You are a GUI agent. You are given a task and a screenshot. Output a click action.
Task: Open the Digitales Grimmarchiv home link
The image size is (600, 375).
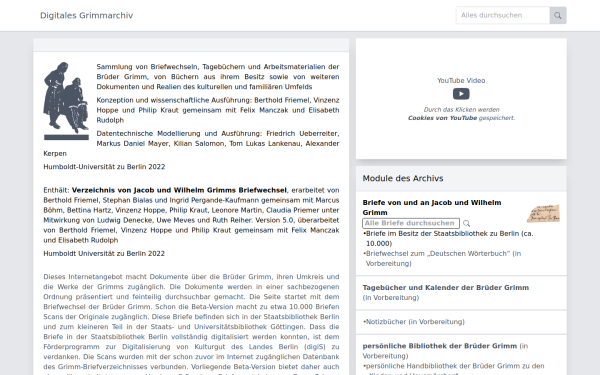86,15
